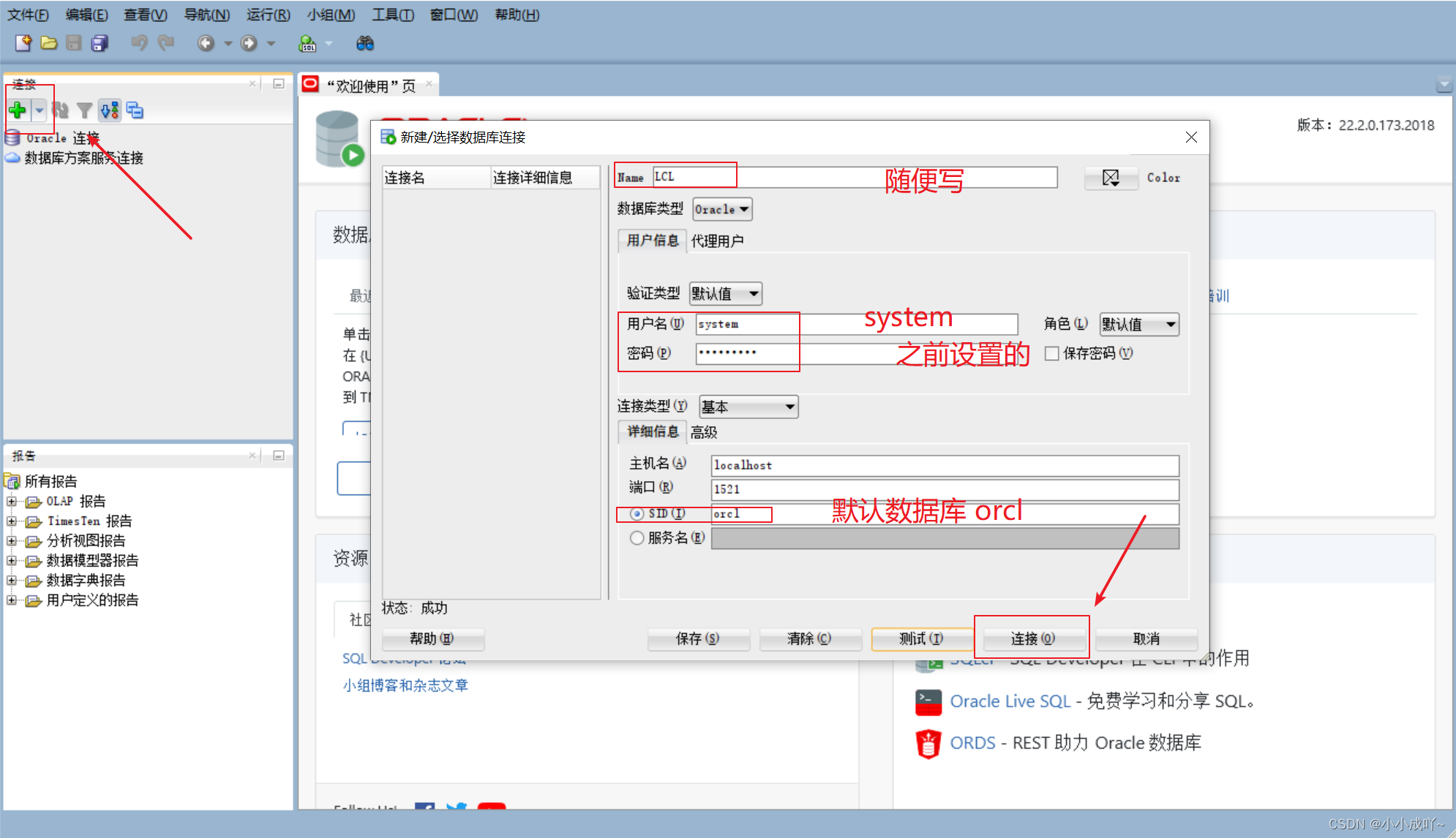Click the Open folder toolbar icon
This screenshot has height=838, width=1456.
(x=49, y=43)
